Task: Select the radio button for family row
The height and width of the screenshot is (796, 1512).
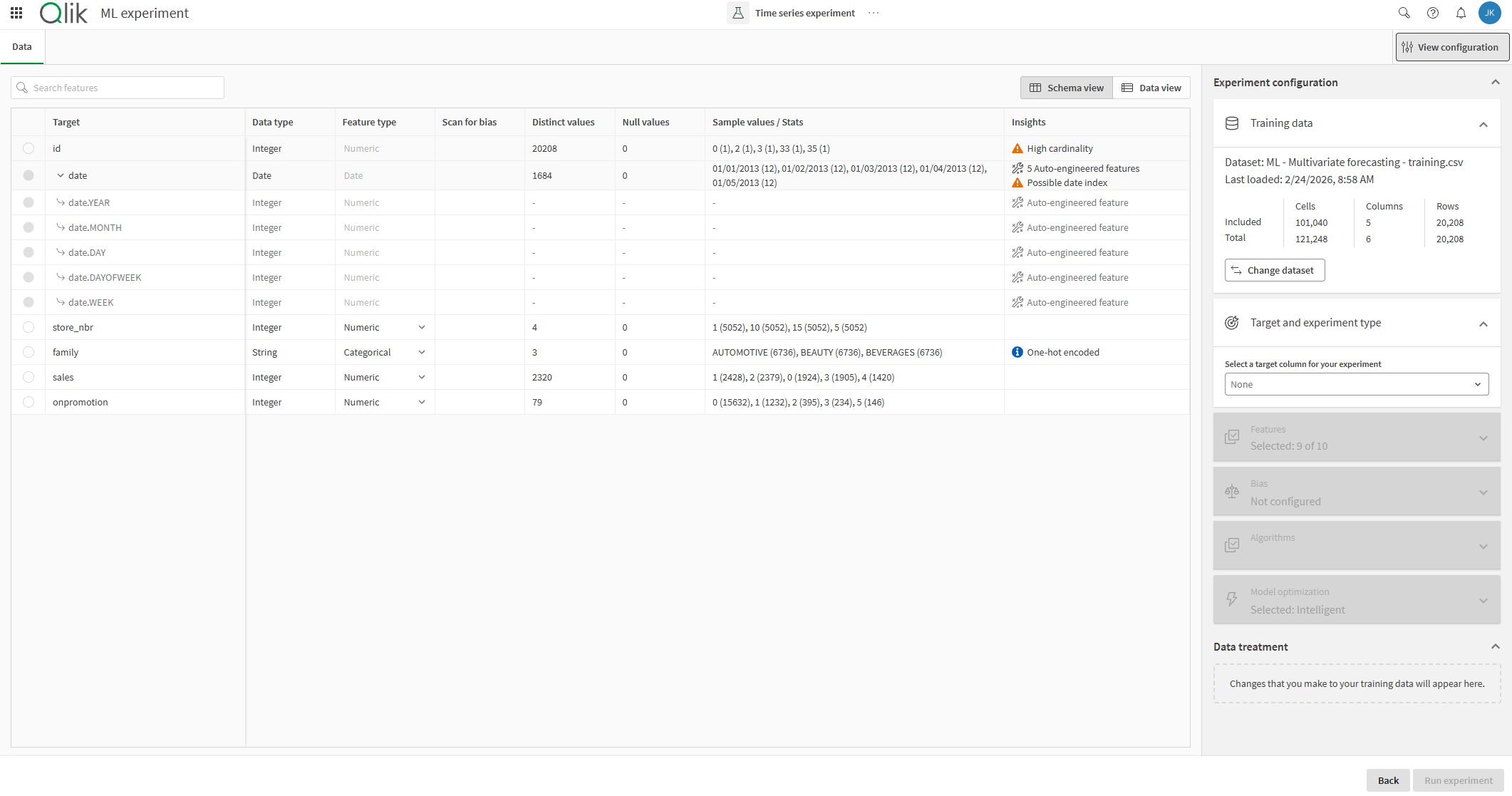Action: pos(29,352)
